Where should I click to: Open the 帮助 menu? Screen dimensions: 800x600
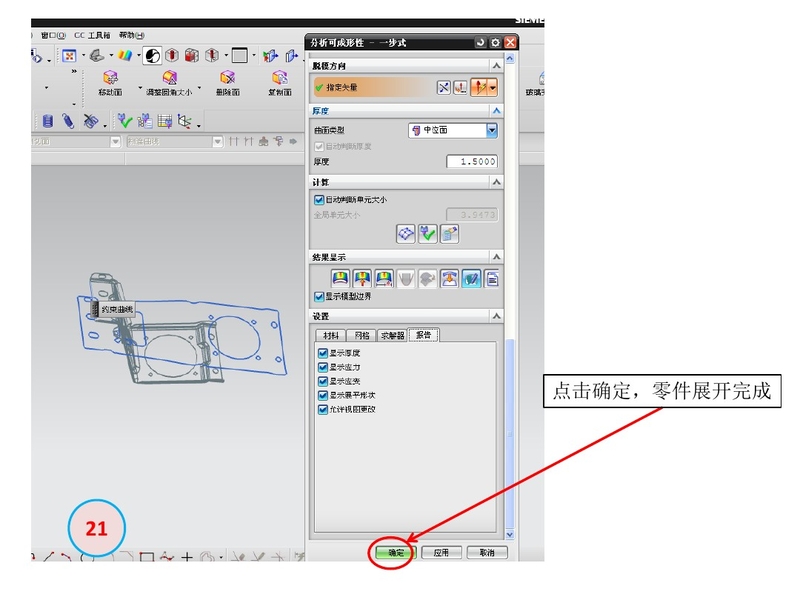coord(132,35)
